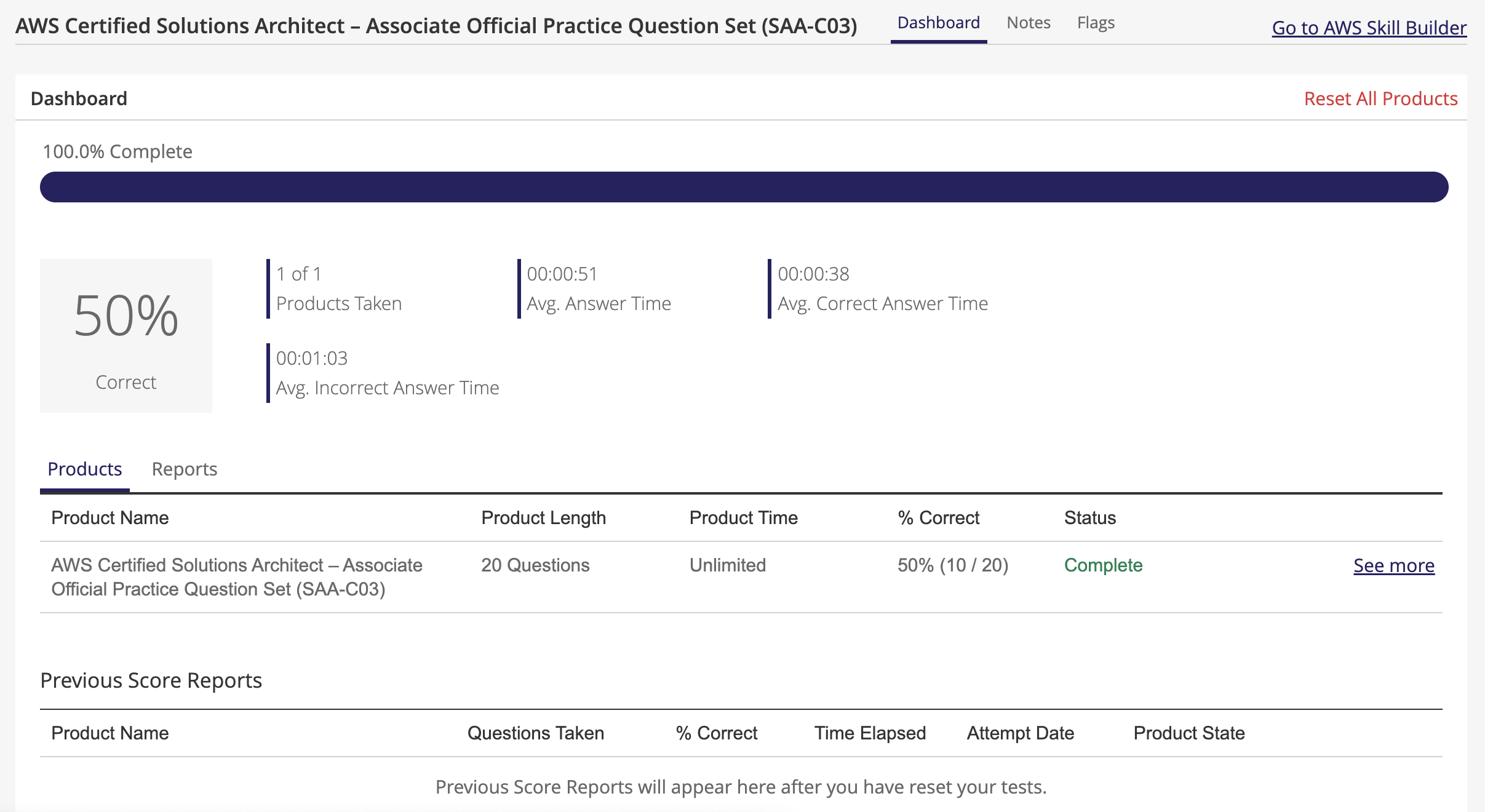Open See more for the practice set
The height and width of the screenshot is (812, 1485).
[1394, 565]
